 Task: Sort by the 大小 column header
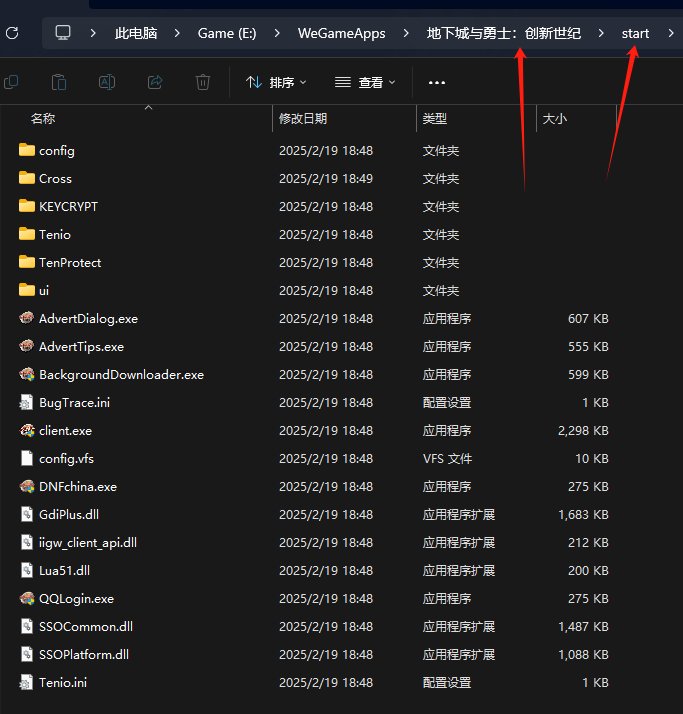(555, 119)
